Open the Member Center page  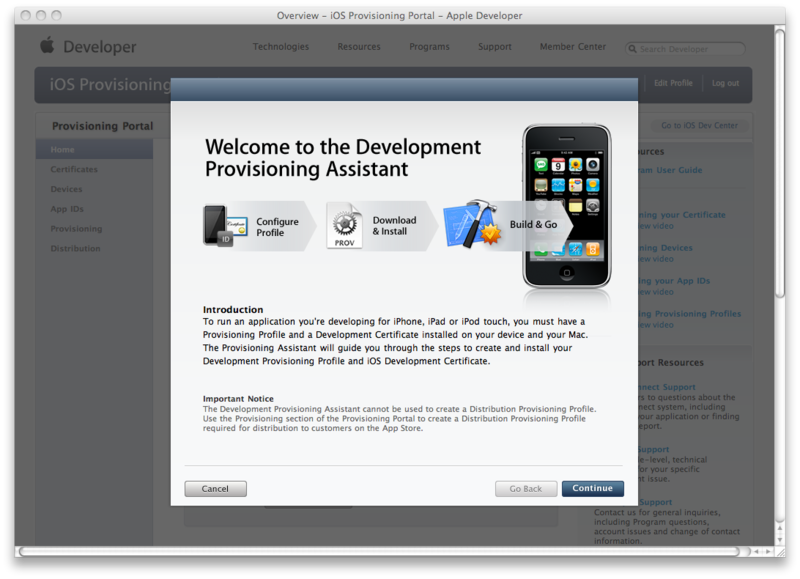572,46
